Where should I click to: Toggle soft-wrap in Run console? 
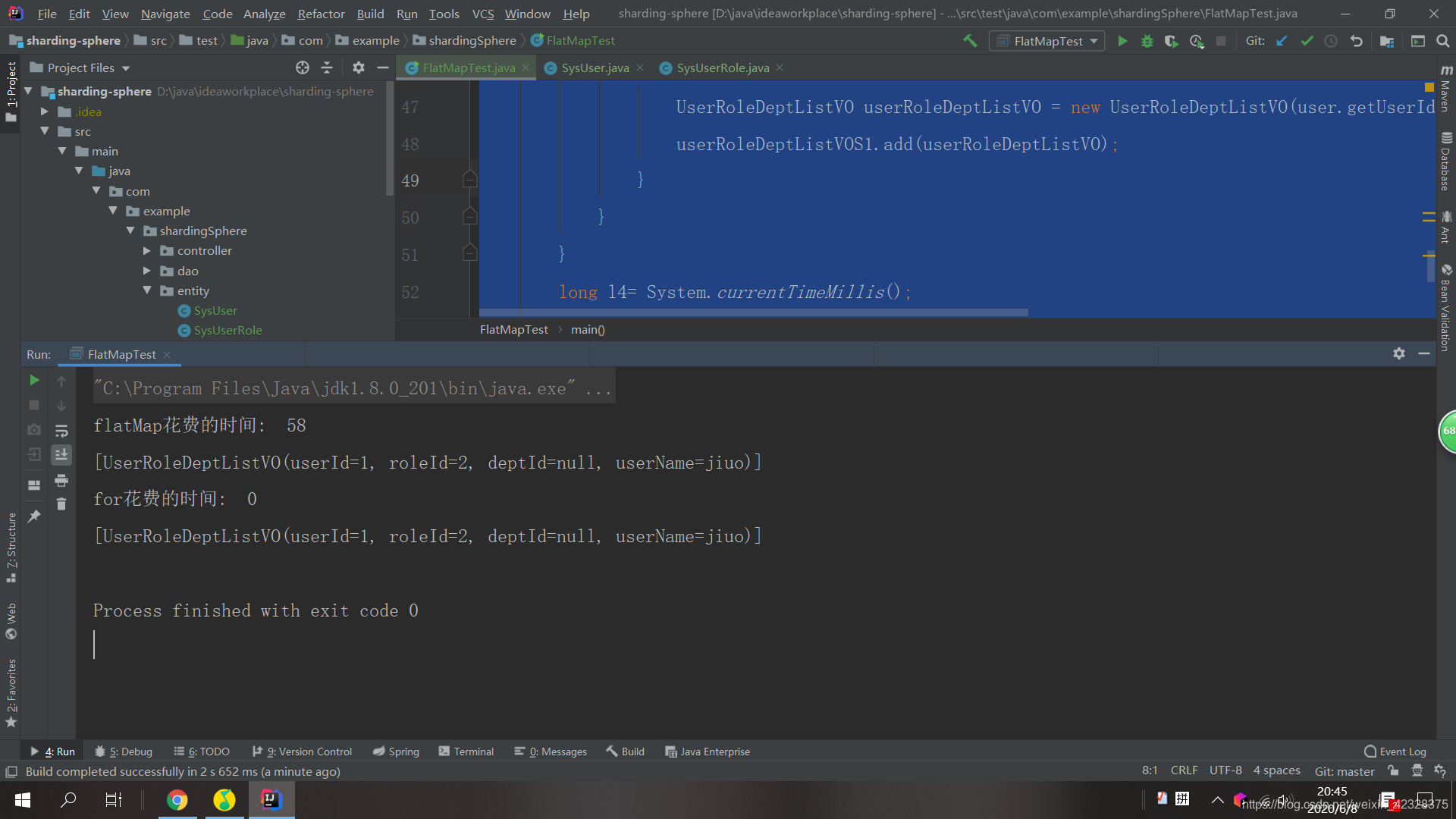click(61, 431)
